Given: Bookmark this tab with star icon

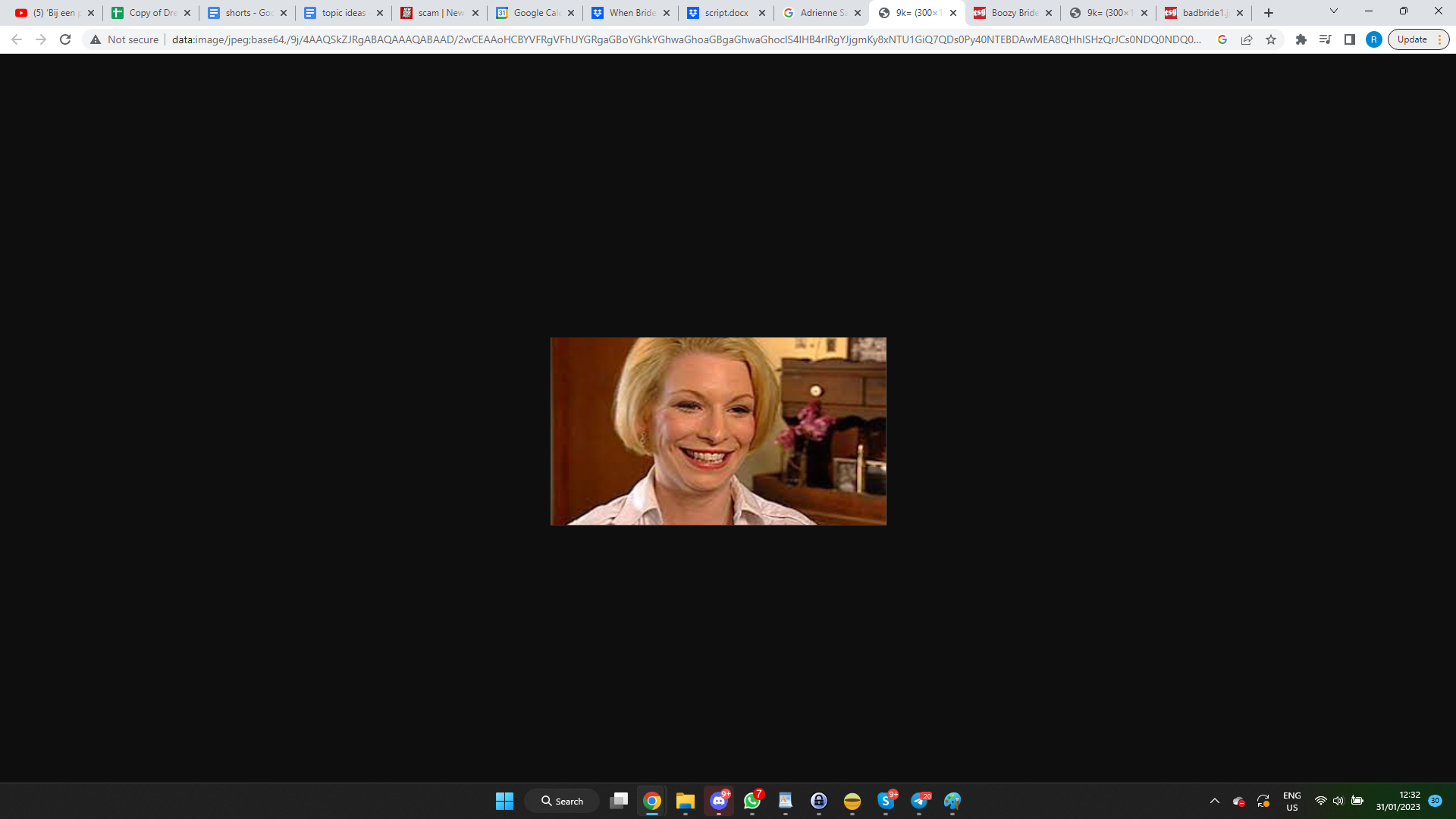Looking at the screenshot, I should (1271, 39).
